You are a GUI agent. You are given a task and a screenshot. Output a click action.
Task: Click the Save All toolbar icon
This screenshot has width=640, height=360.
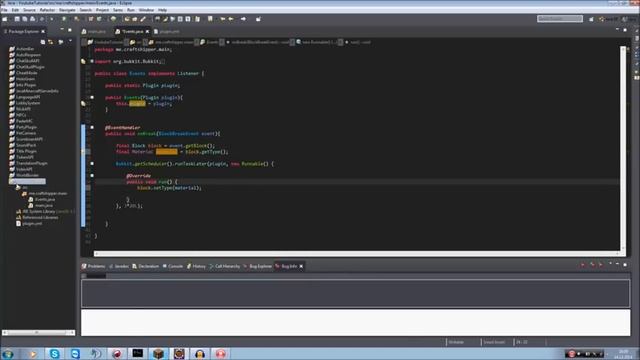[24, 19]
